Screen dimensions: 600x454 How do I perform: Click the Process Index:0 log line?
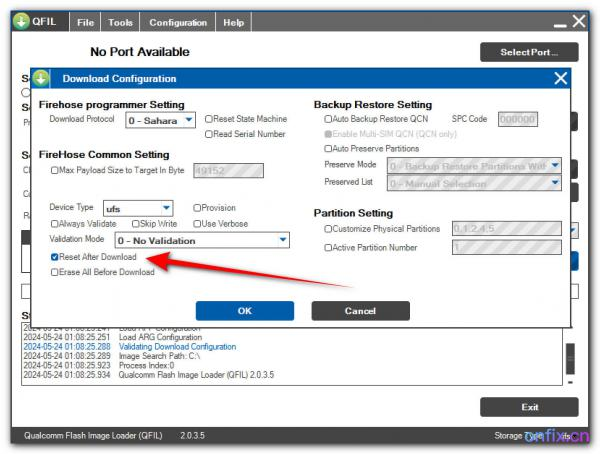(147, 366)
